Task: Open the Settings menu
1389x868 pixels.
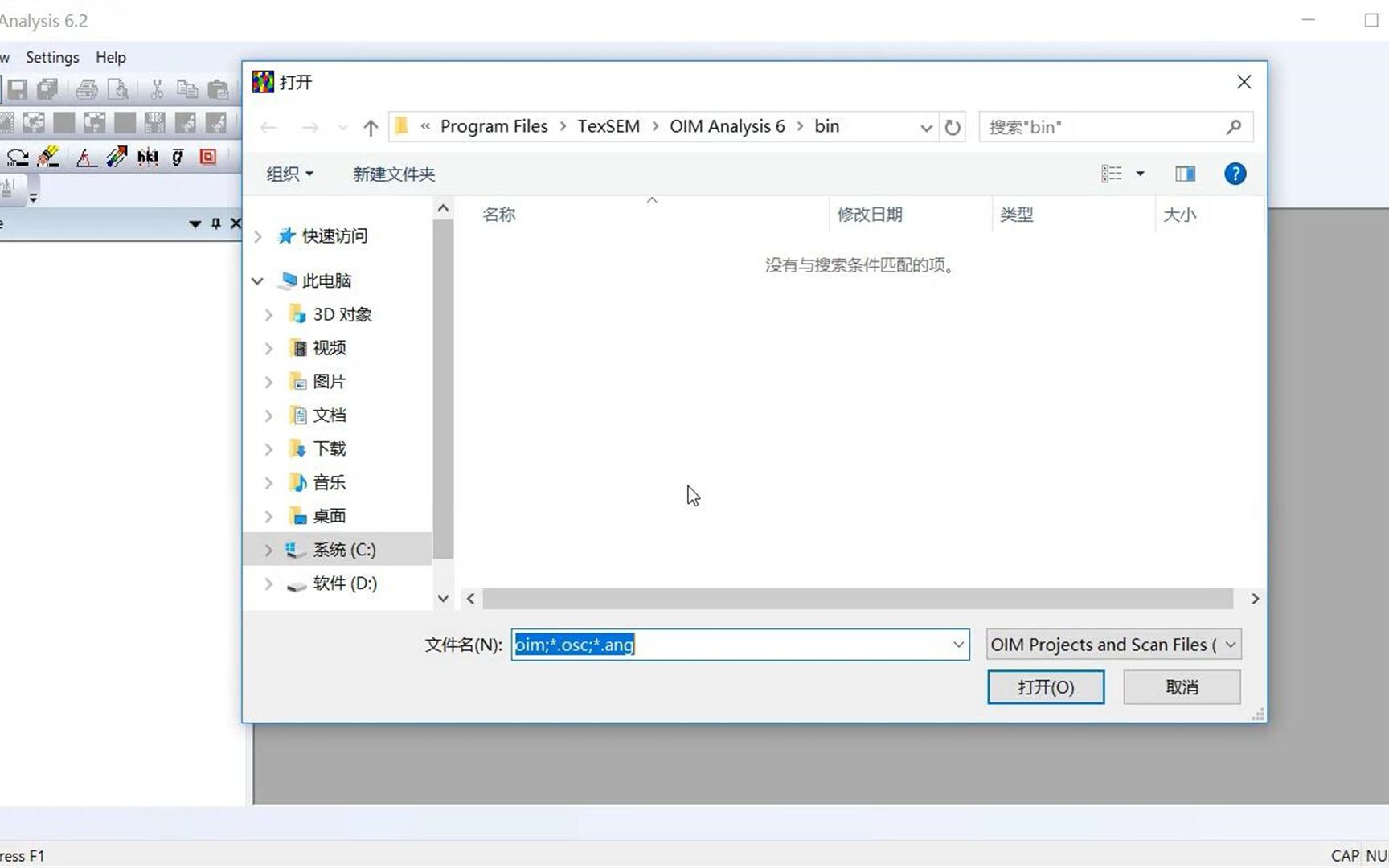Action: coord(51,57)
